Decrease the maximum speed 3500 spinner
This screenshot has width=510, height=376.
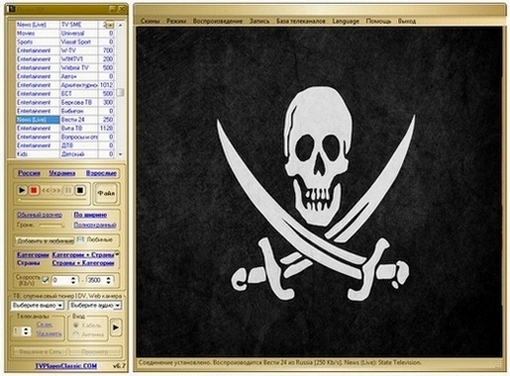(x=108, y=282)
